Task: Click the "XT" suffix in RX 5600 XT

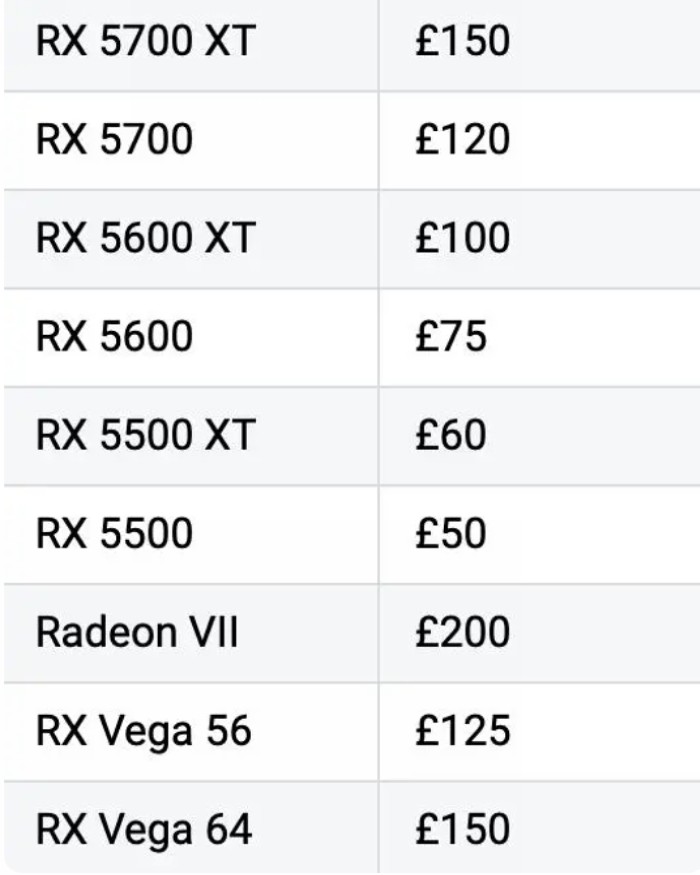Action: pyautogui.click(x=231, y=238)
